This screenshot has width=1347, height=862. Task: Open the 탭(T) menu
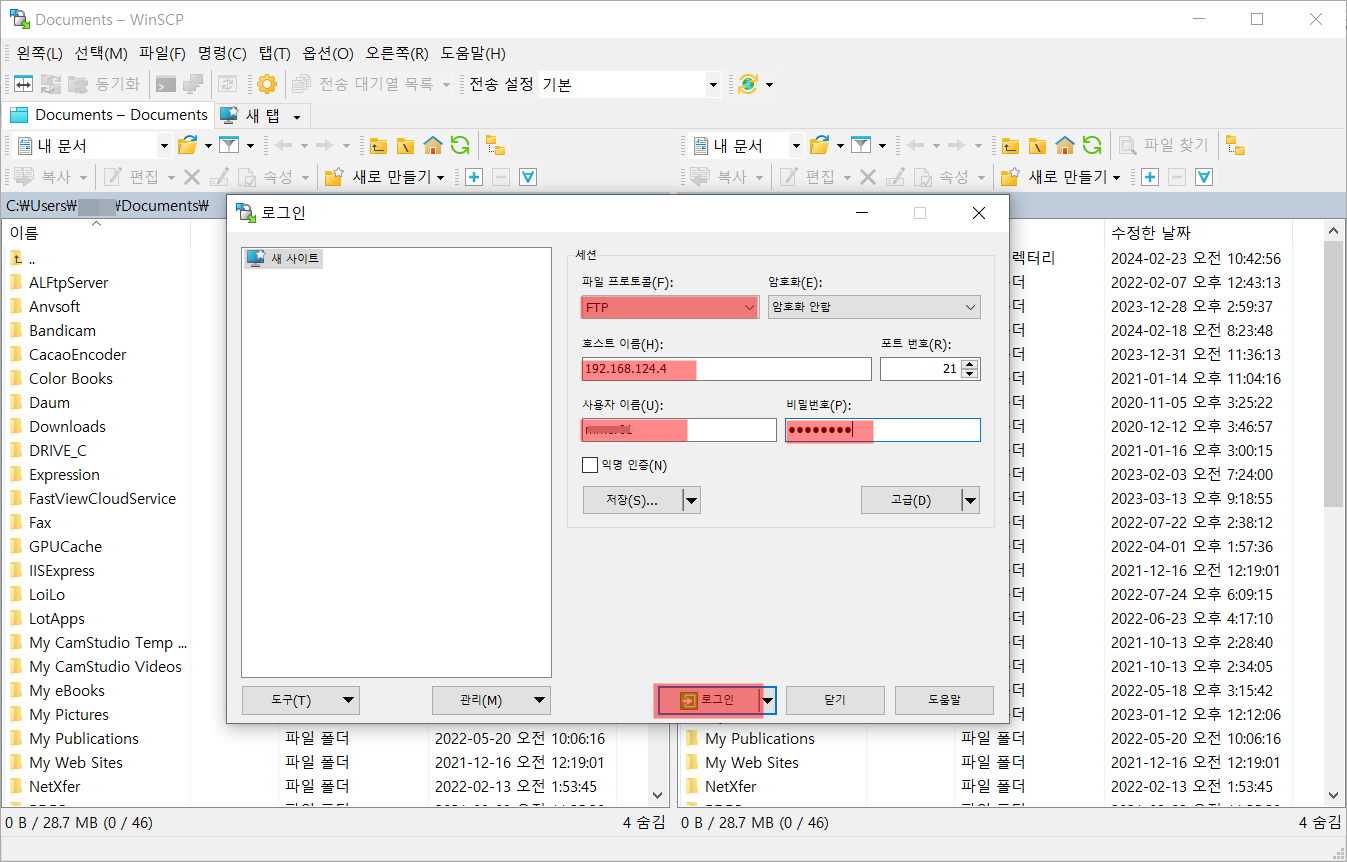pos(275,53)
